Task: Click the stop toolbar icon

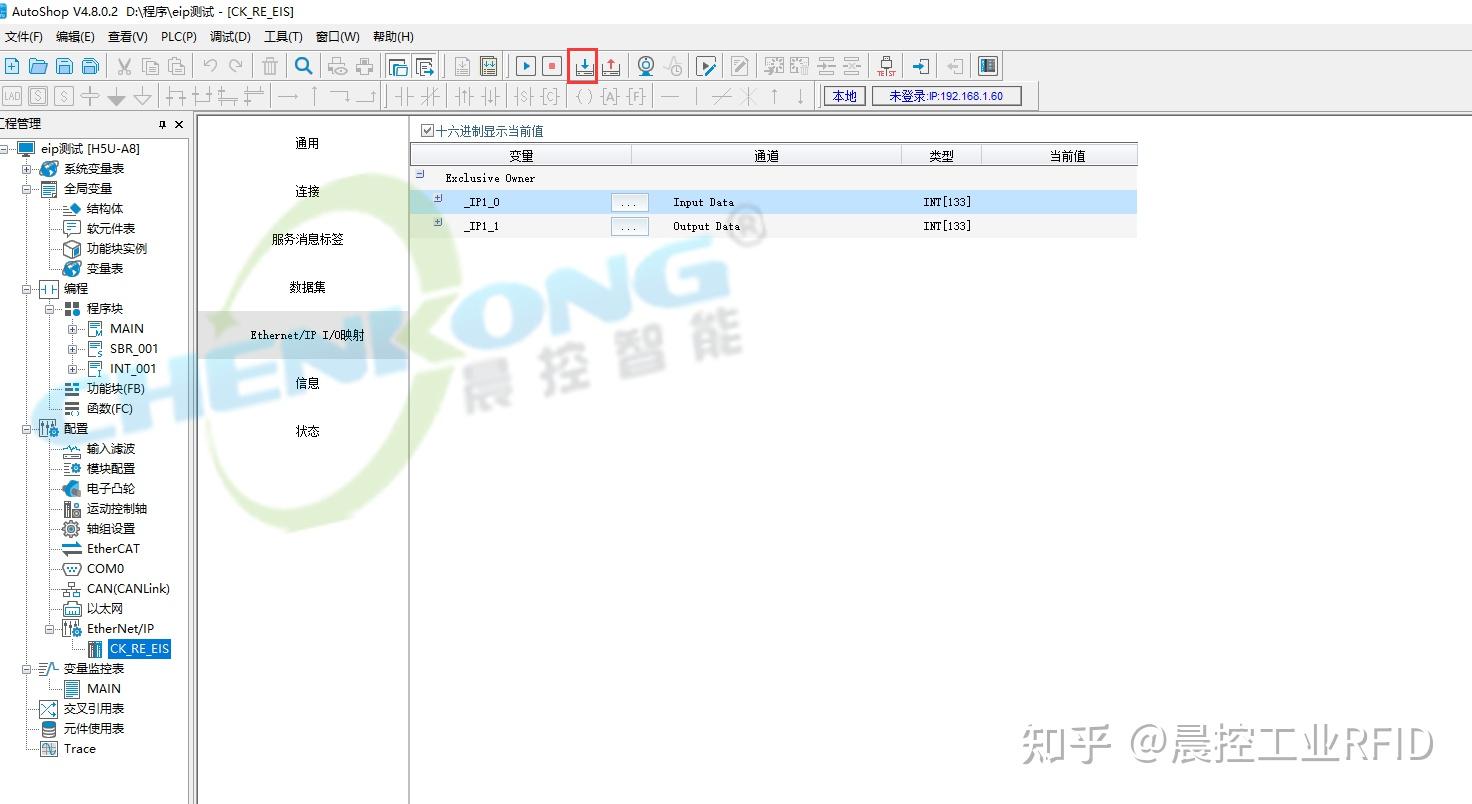Action: click(x=551, y=65)
